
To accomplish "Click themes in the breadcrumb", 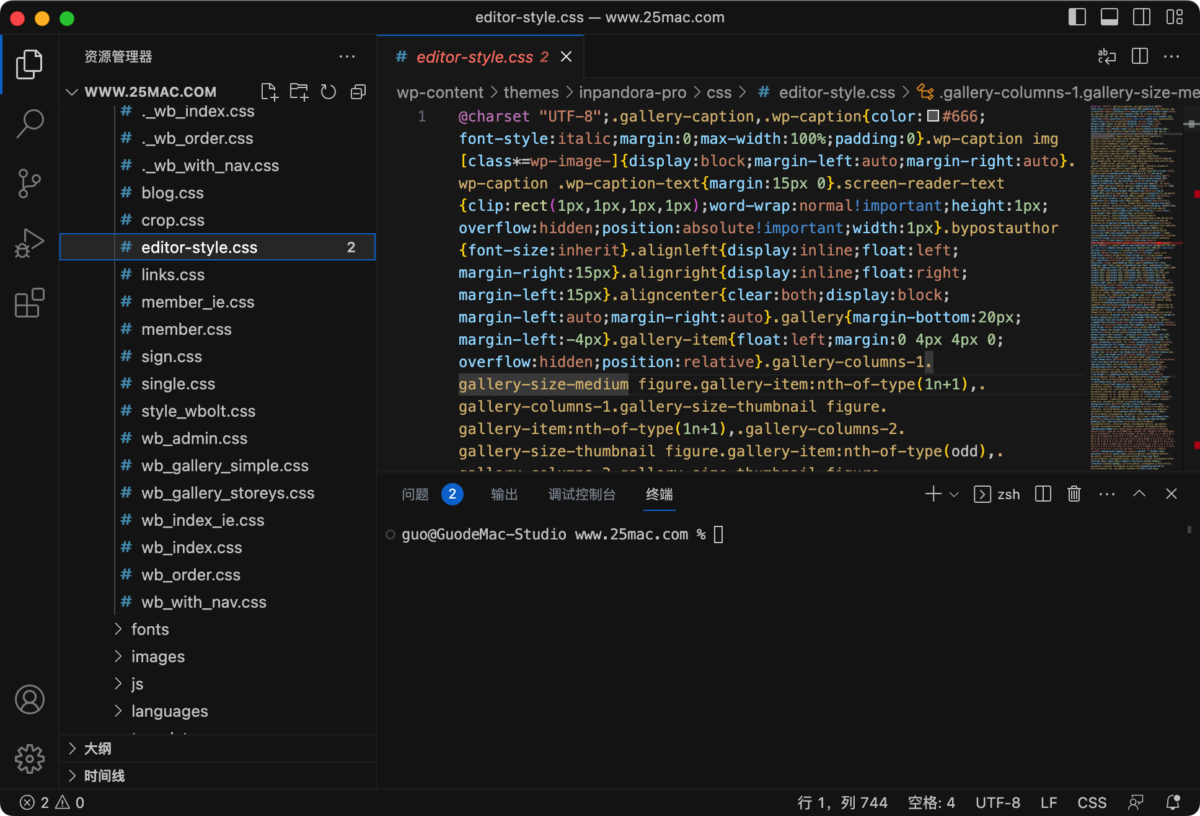I will pos(531,92).
